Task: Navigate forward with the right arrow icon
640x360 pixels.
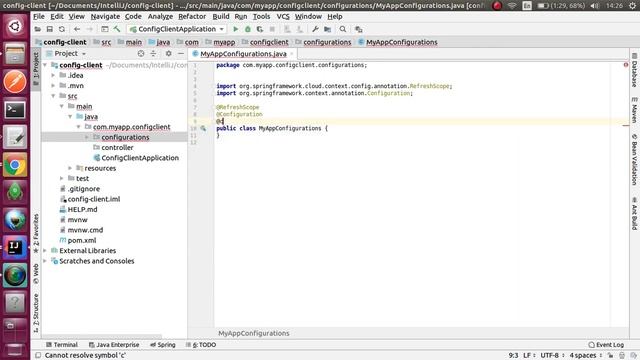Action: 89,29
